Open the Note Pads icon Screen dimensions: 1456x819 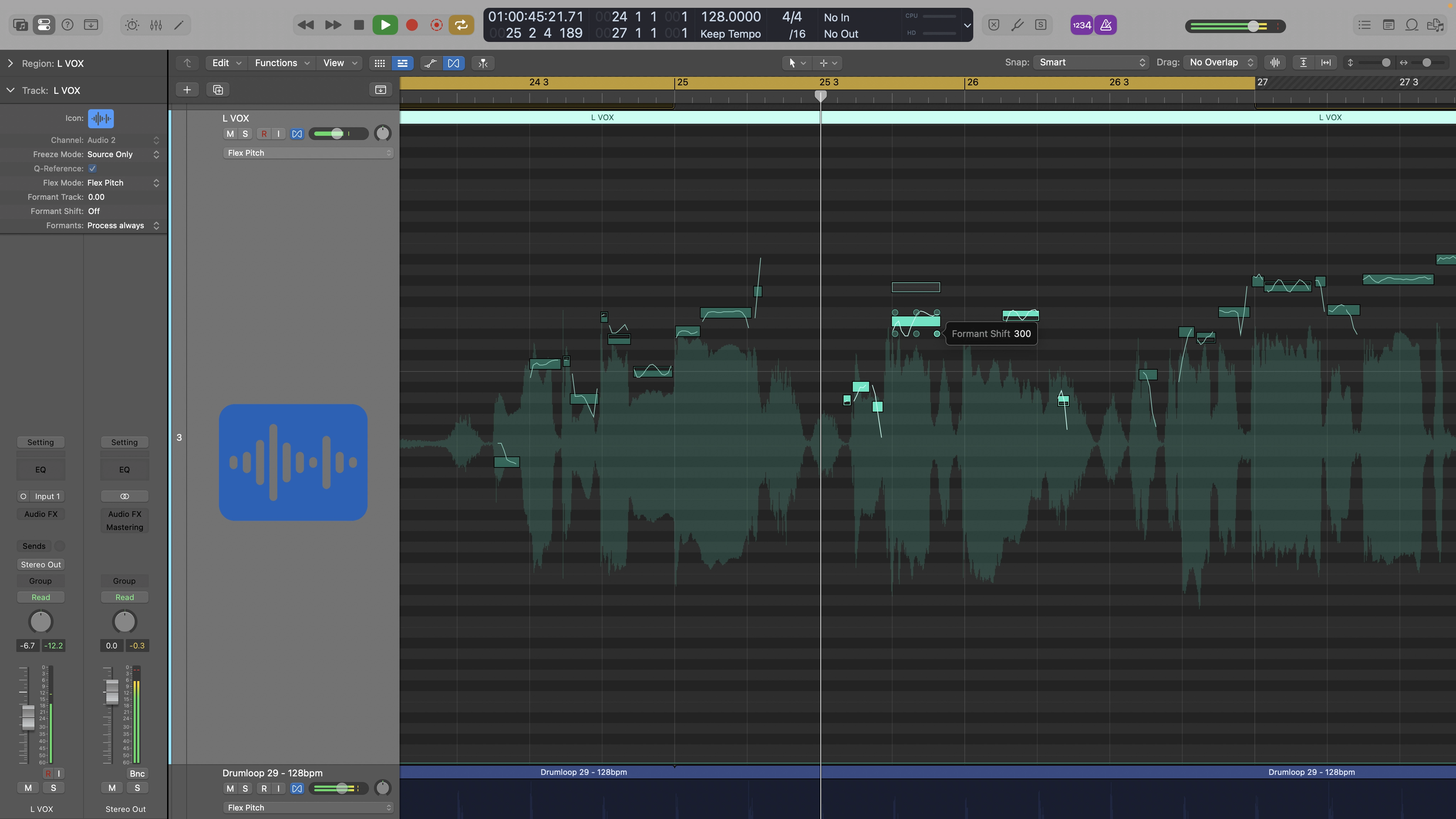[x=1388, y=25]
